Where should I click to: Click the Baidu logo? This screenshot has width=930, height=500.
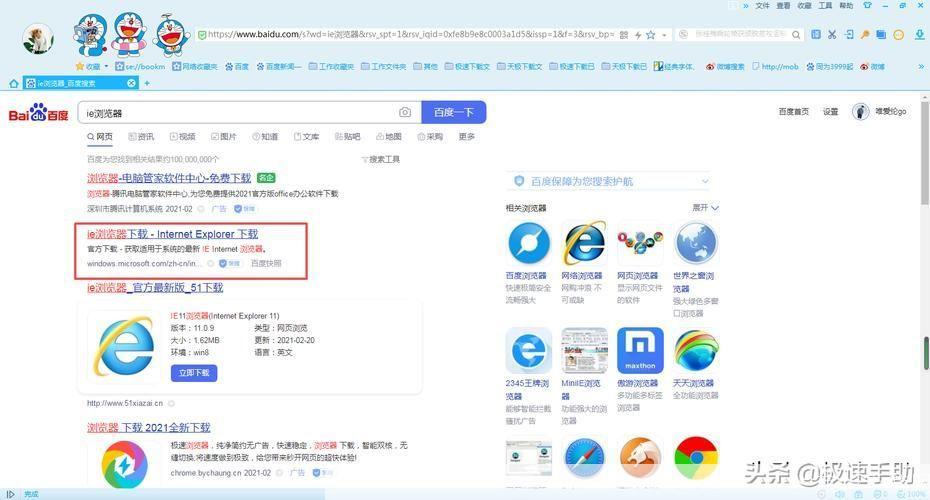(39, 112)
